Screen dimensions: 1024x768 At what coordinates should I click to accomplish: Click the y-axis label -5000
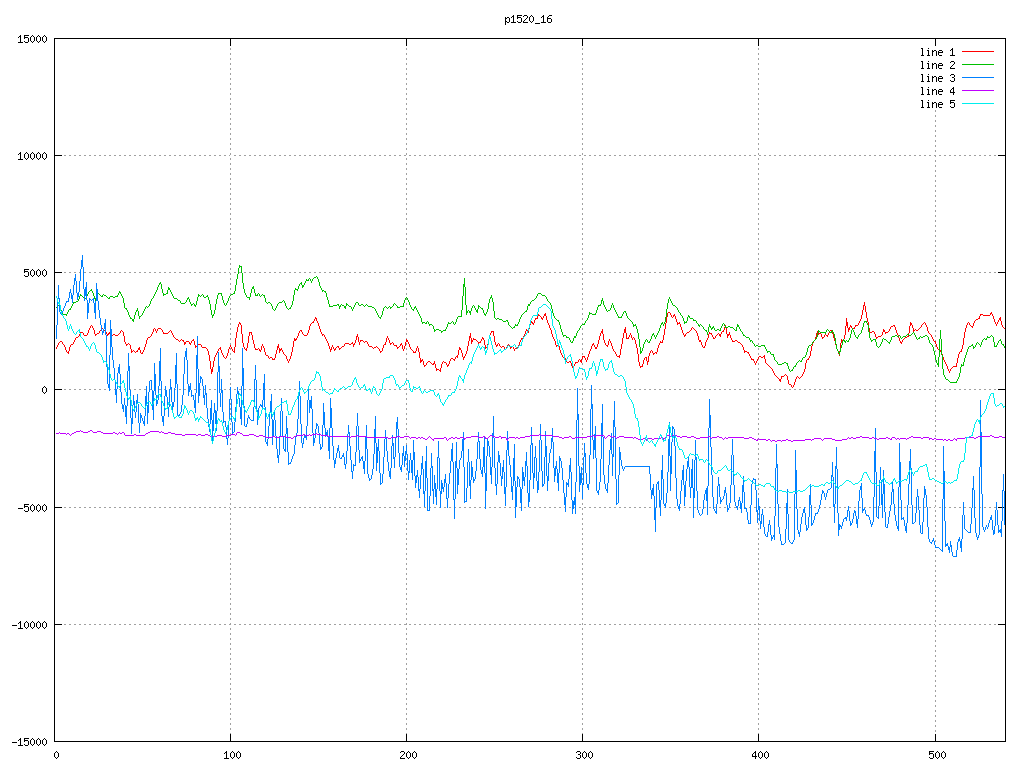tap(32, 507)
